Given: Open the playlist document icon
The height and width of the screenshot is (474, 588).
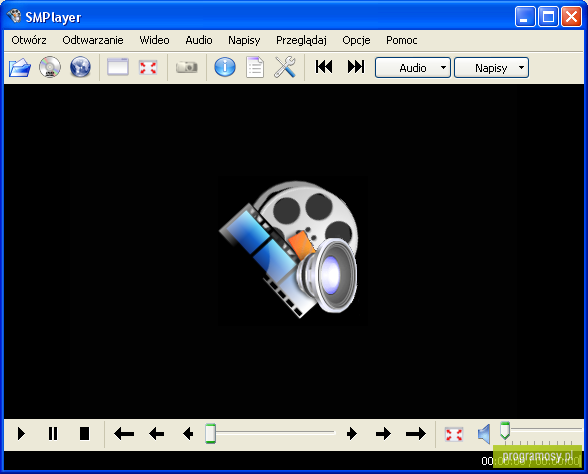Looking at the screenshot, I should [255, 68].
